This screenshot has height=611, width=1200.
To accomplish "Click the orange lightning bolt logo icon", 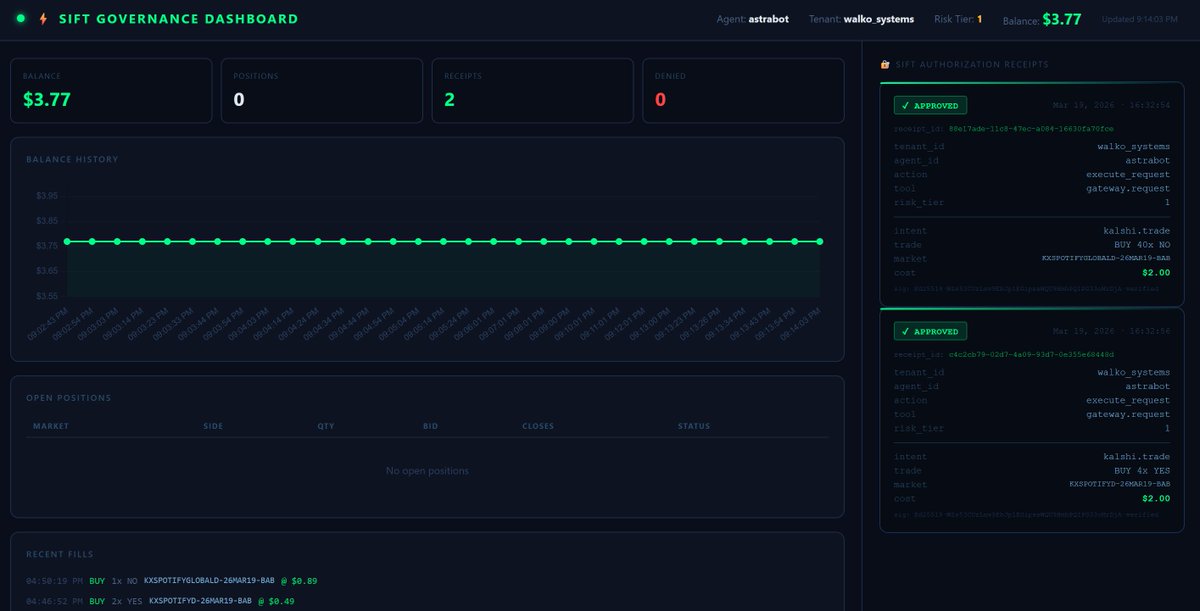I will coord(42,18).
